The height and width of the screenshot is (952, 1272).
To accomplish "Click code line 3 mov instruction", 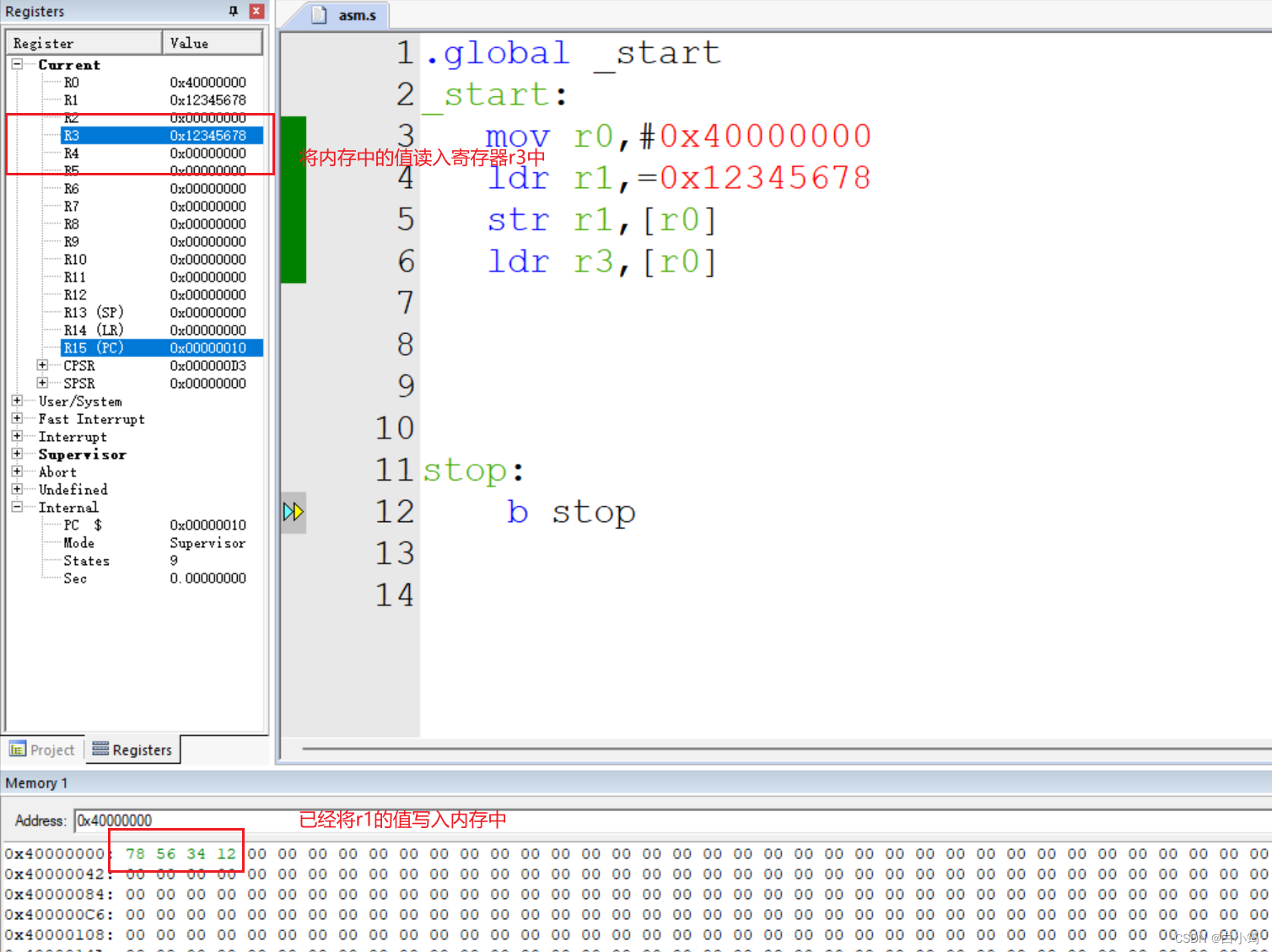I will 678,136.
